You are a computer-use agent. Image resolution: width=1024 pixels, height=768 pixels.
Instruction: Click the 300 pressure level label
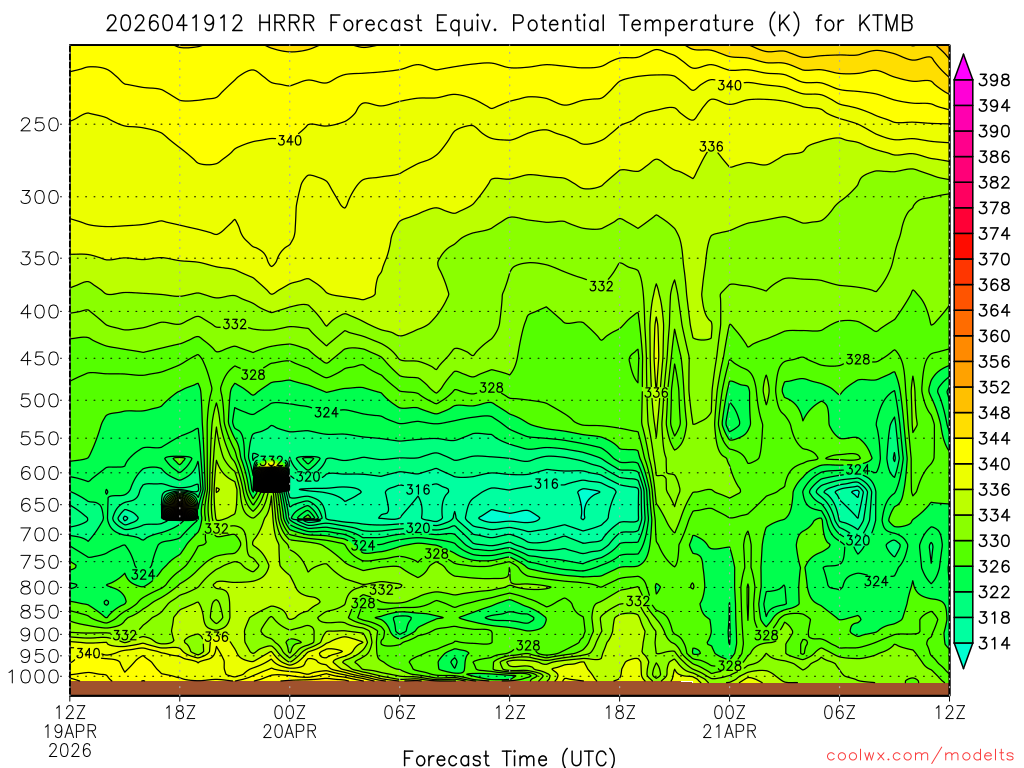point(40,197)
